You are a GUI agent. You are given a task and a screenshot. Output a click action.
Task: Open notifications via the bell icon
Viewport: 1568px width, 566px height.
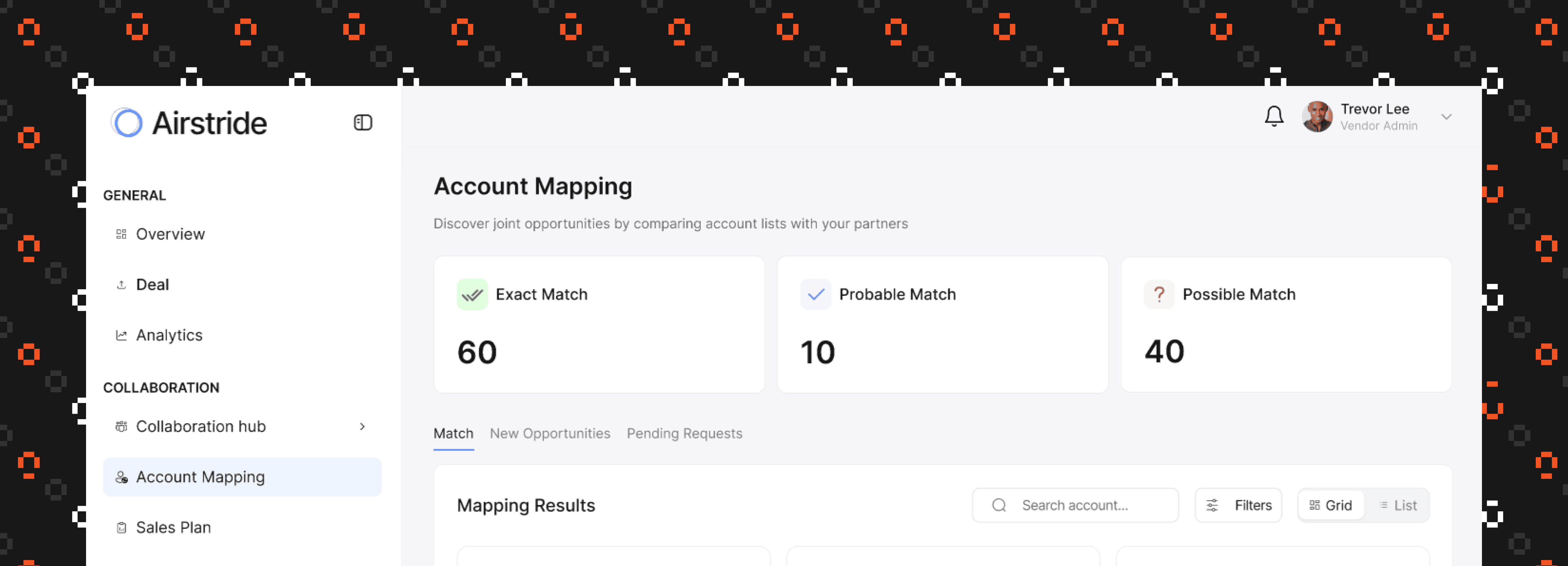(x=1274, y=116)
